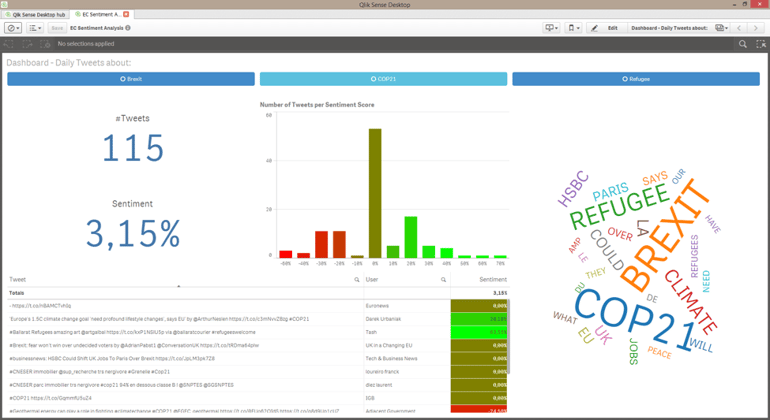The width and height of the screenshot is (770, 420).
Task: Click the tall 0% sentiment bar
Action: coord(375,193)
